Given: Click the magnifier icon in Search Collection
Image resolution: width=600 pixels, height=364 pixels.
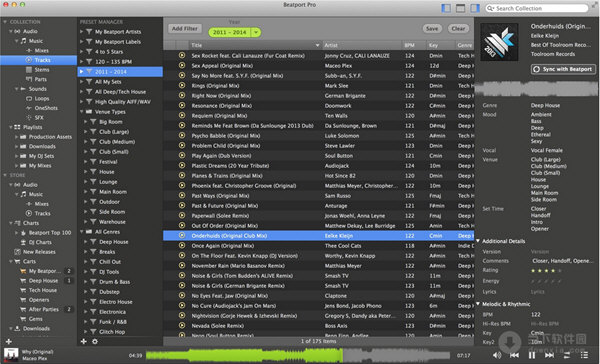Looking at the screenshot, I should tap(491, 8).
